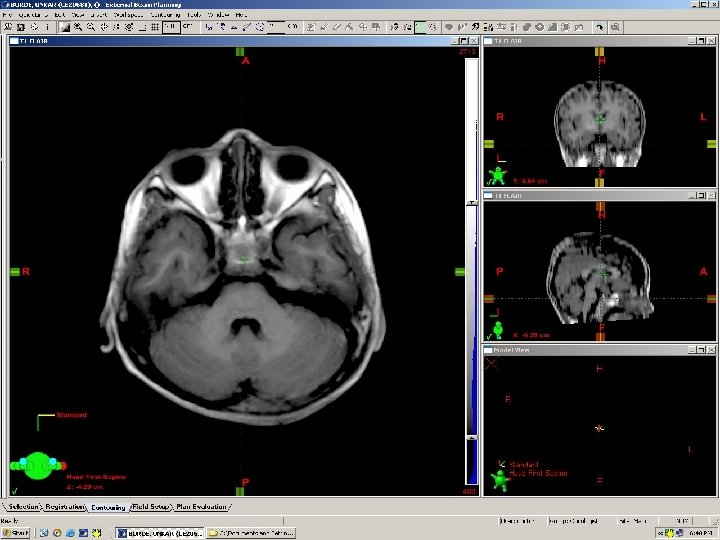Click the green plane marker at the top of the axial view
720x540 pixels.
240,52
